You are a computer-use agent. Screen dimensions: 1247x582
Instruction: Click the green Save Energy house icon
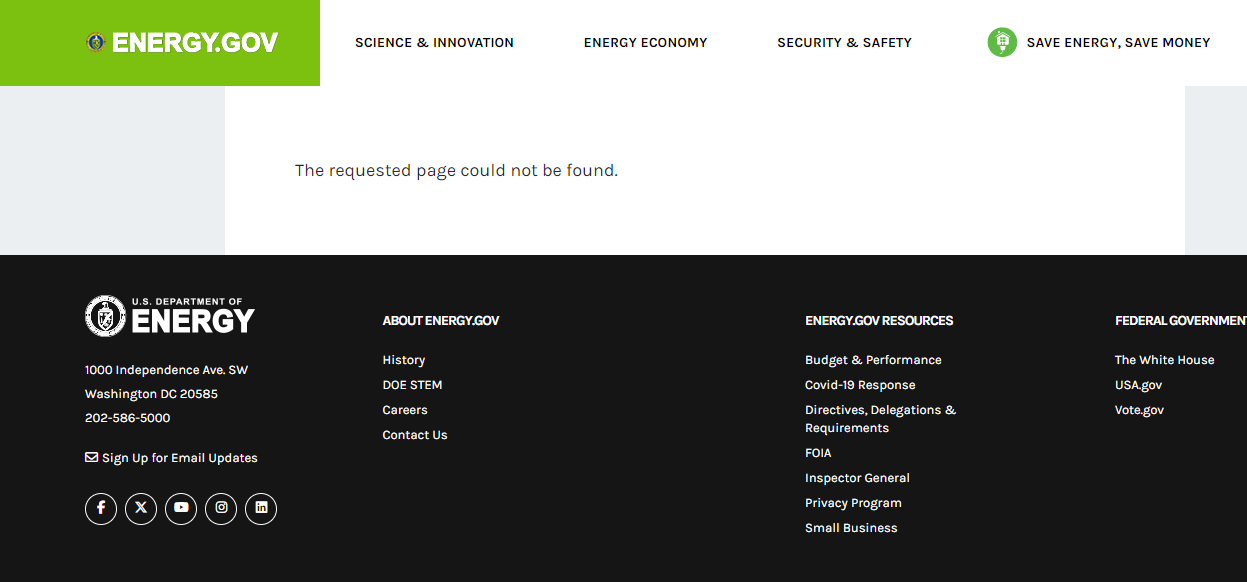tap(1001, 43)
